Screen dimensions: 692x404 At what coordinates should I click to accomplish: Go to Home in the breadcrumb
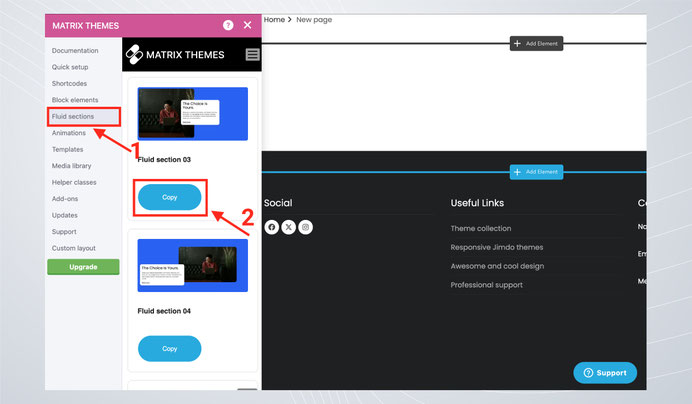pyautogui.click(x=274, y=19)
